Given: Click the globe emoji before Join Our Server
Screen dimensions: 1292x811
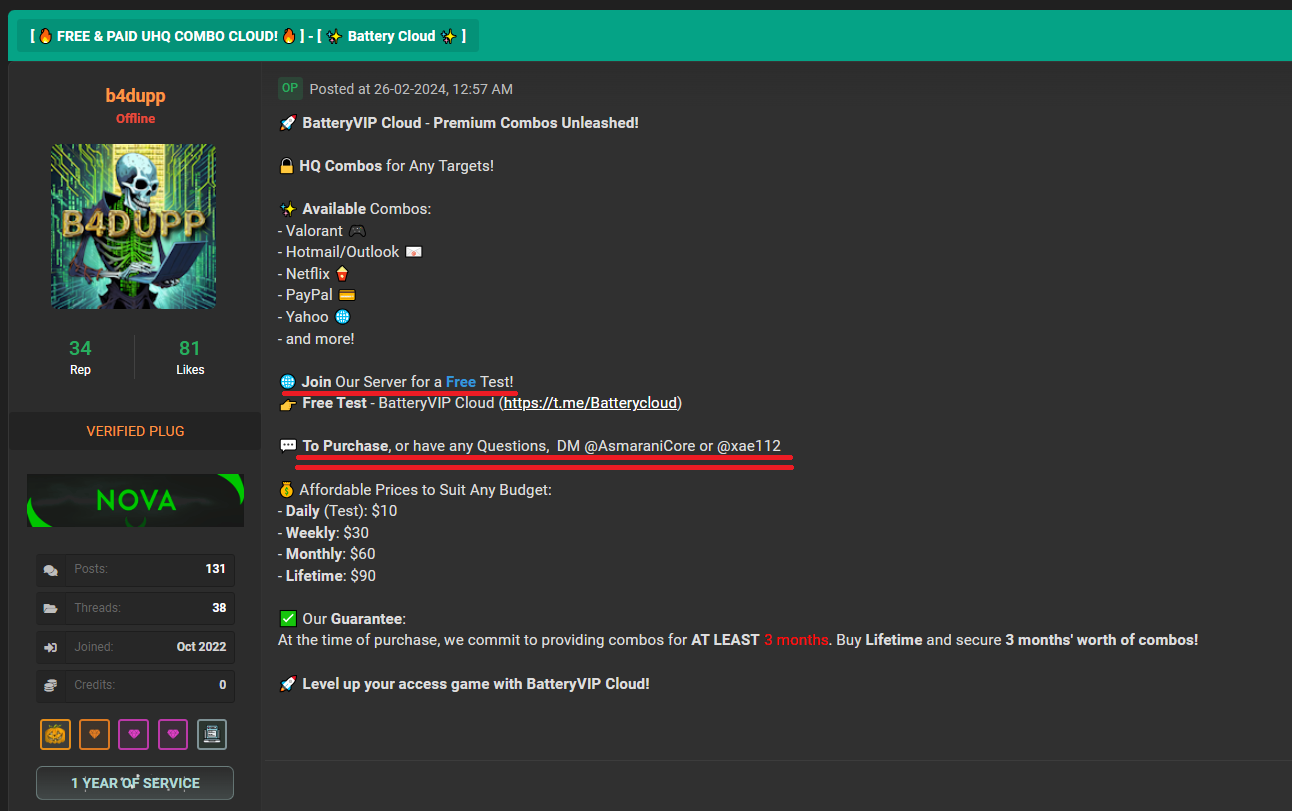Looking at the screenshot, I should (x=287, y=382).
